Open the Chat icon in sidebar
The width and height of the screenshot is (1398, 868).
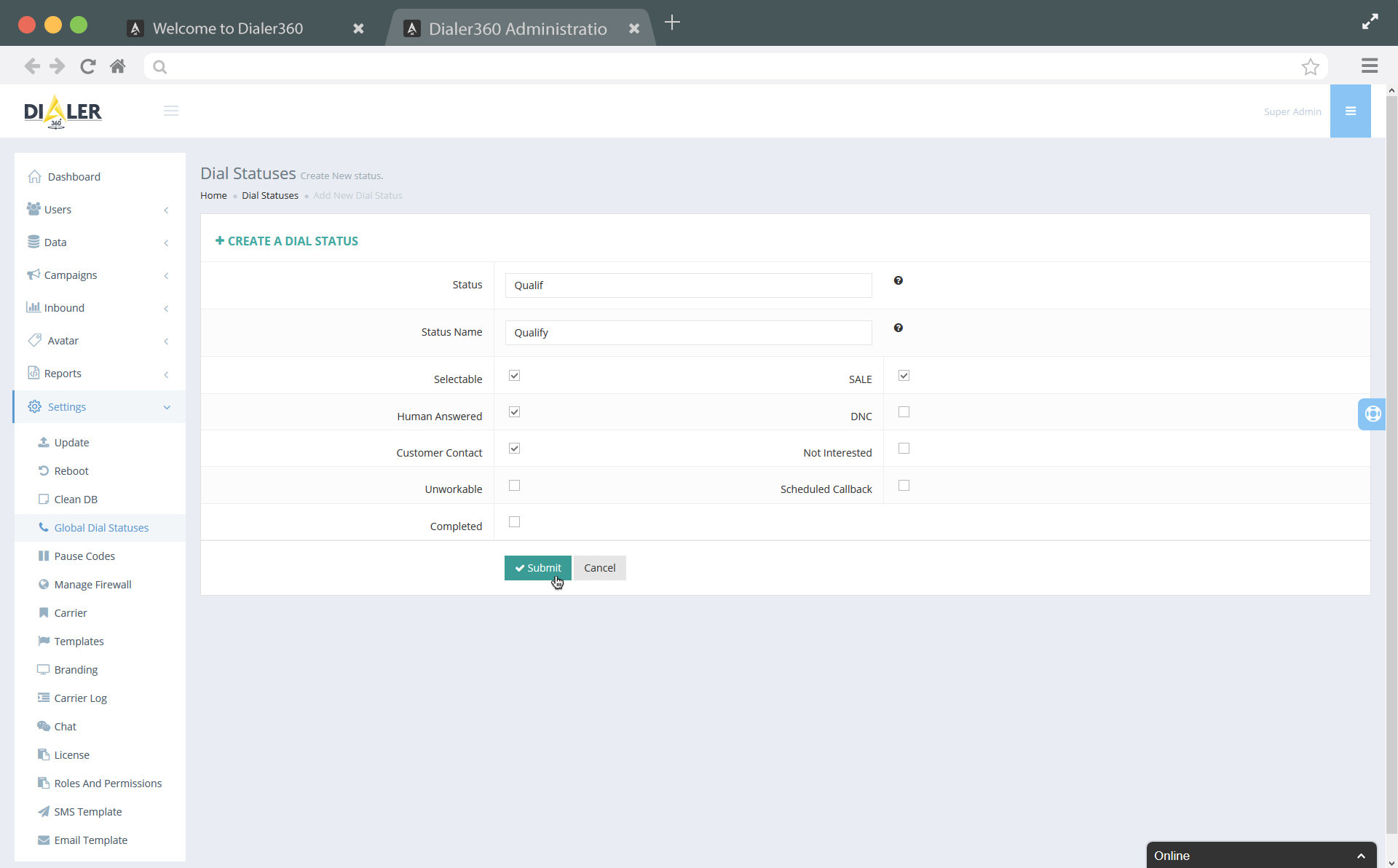(x=44, y=726)
